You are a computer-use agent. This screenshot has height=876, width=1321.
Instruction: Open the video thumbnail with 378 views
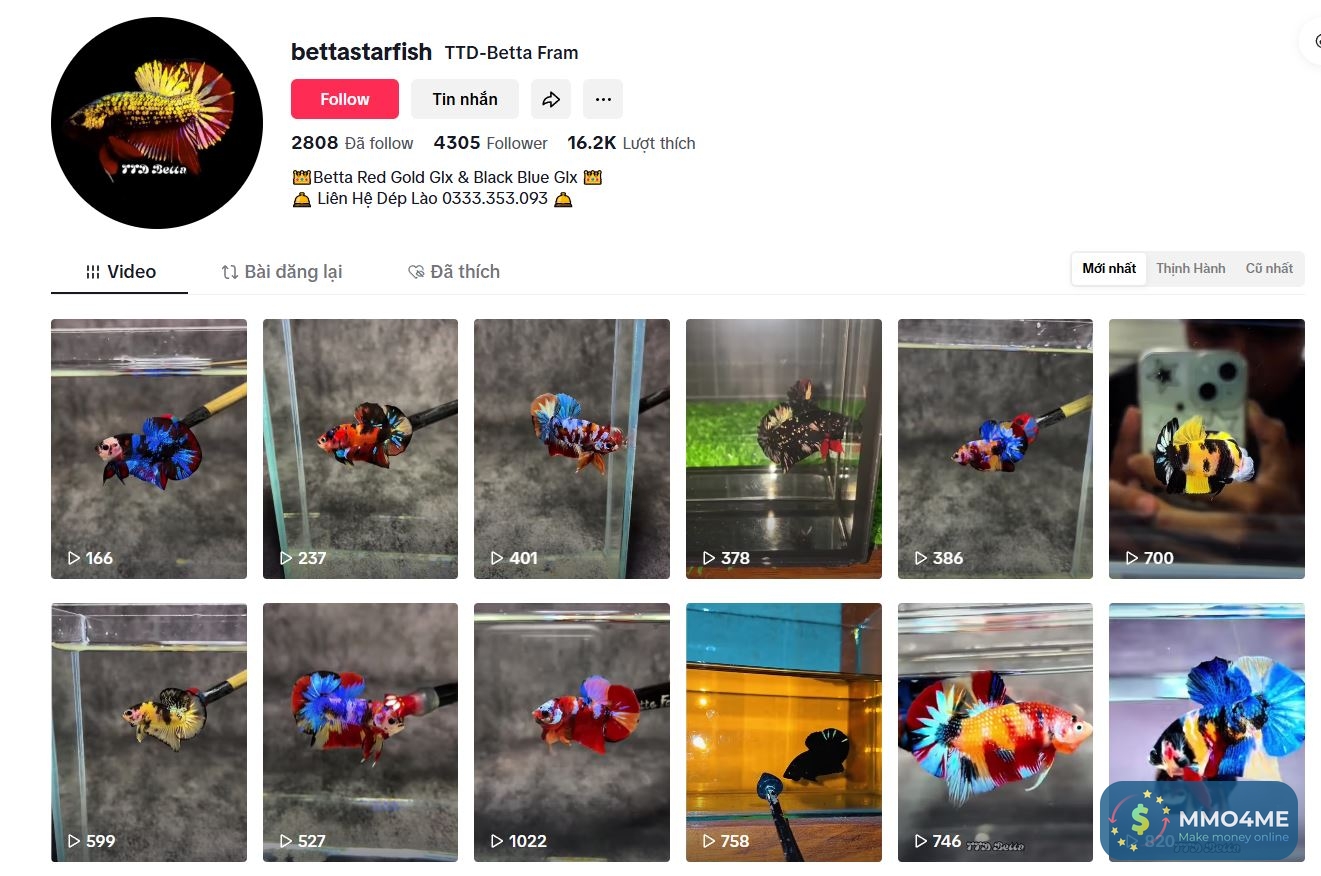tap(784, 449)
